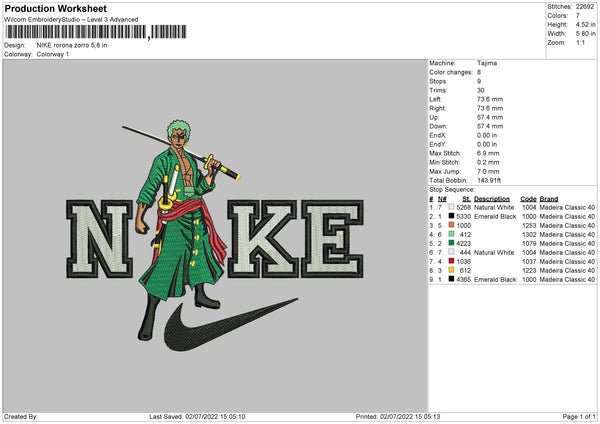Click the barcode image in header
The width and height of the screenshot is (600, 424).
click(96, 32)
